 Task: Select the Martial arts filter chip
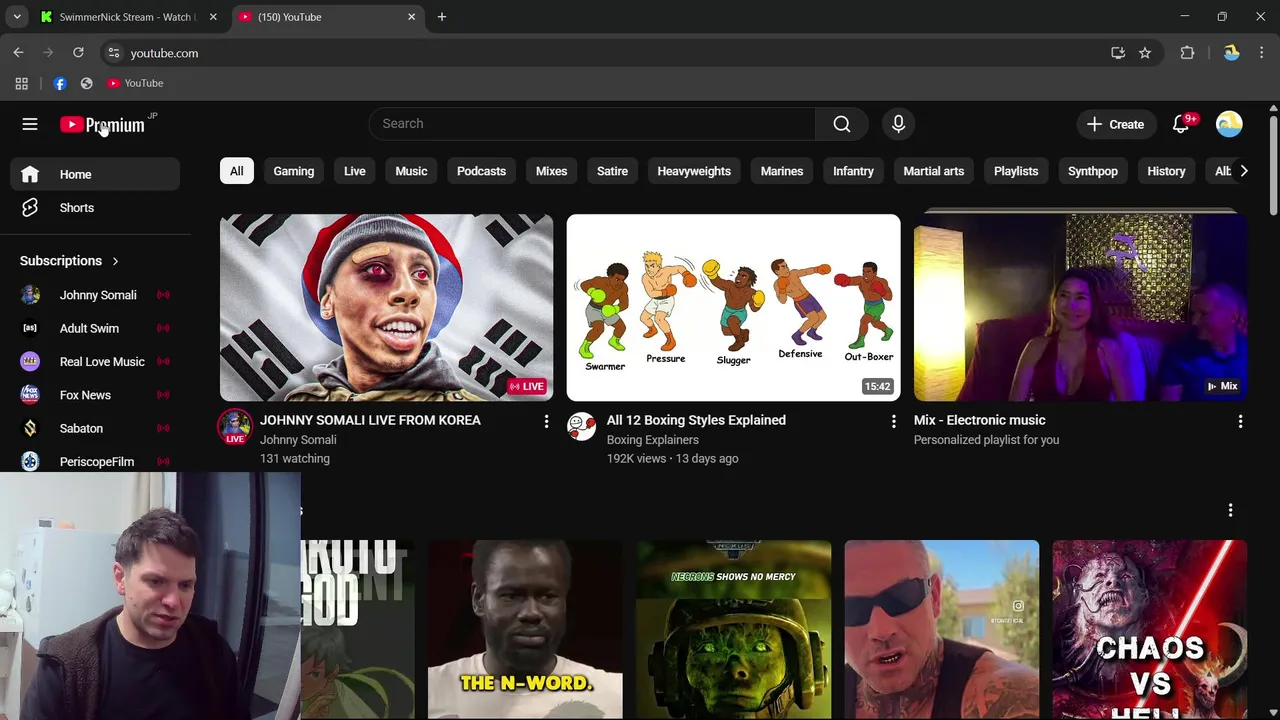[934, 171]
